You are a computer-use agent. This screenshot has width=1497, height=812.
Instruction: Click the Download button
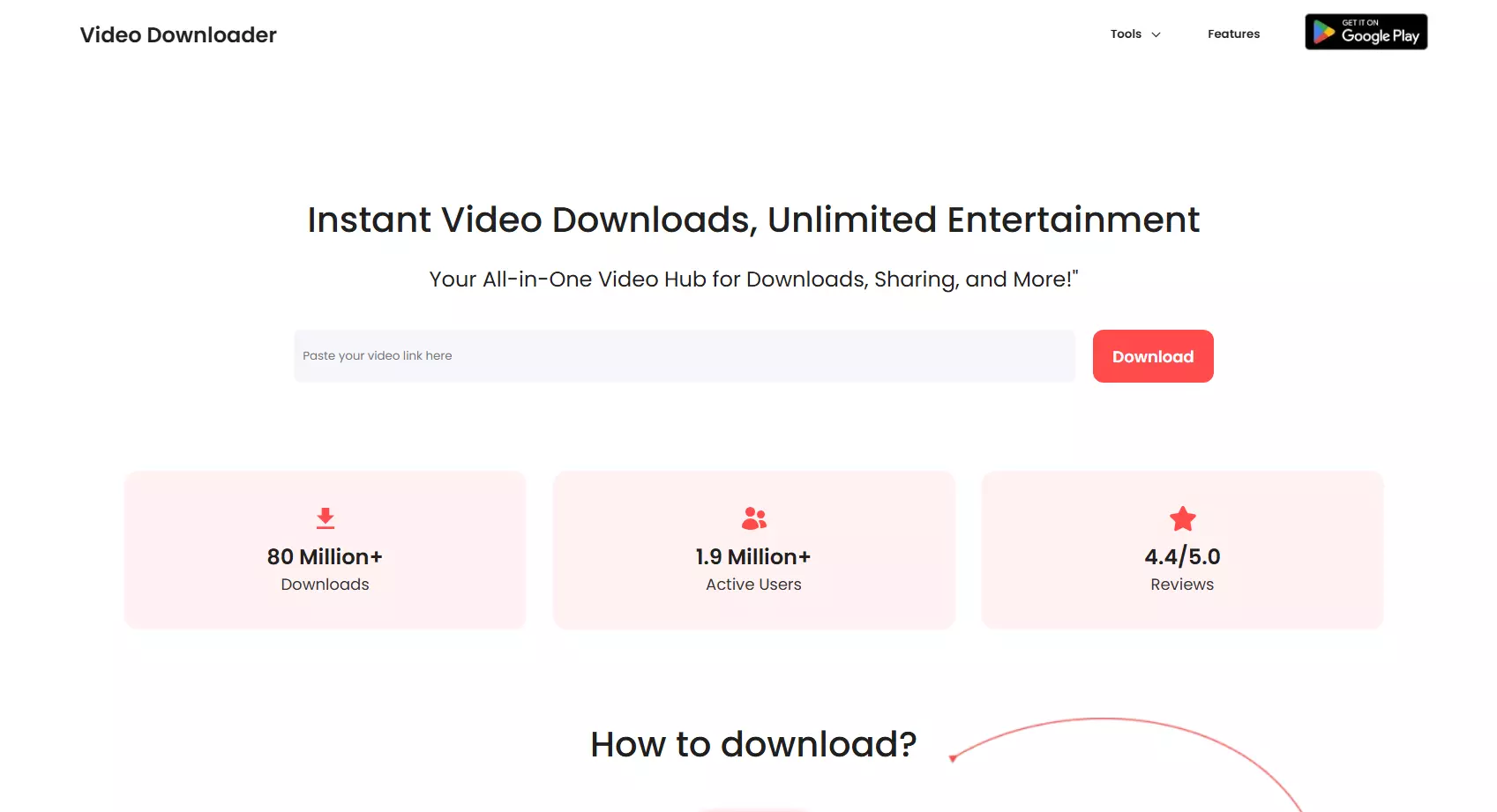click(x=1152, y=356)
